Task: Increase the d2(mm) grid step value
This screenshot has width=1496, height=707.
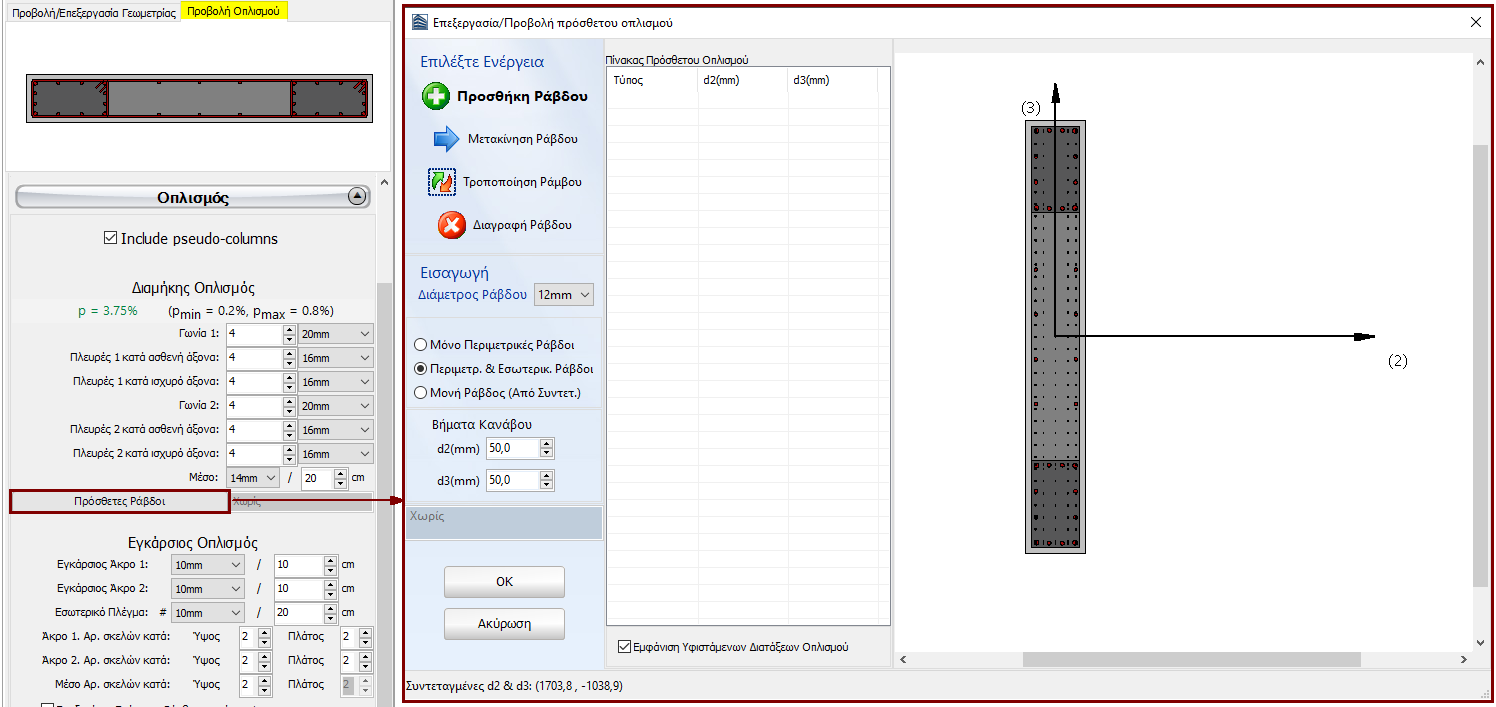Action: point(546,444)
